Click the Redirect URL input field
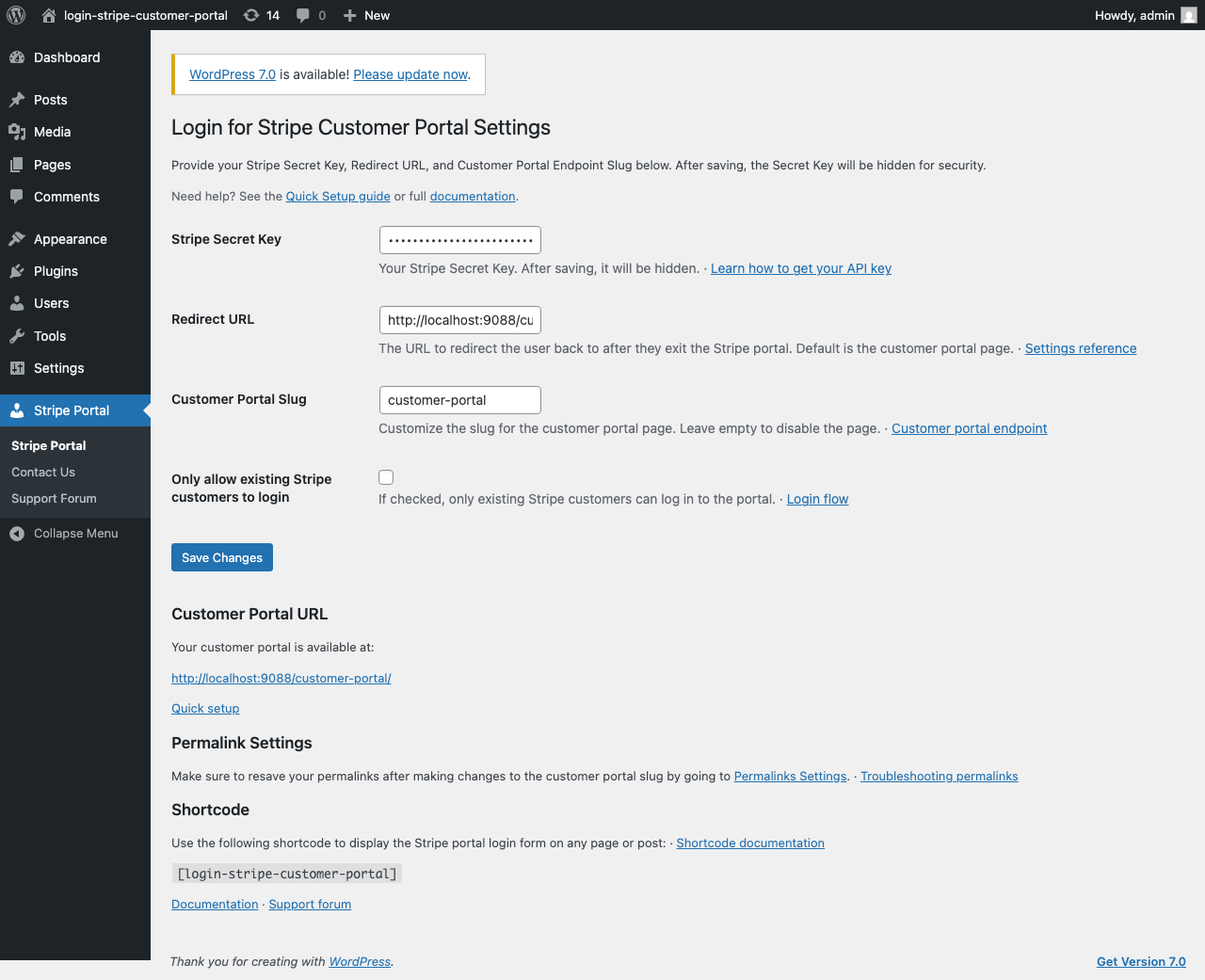 459,320
